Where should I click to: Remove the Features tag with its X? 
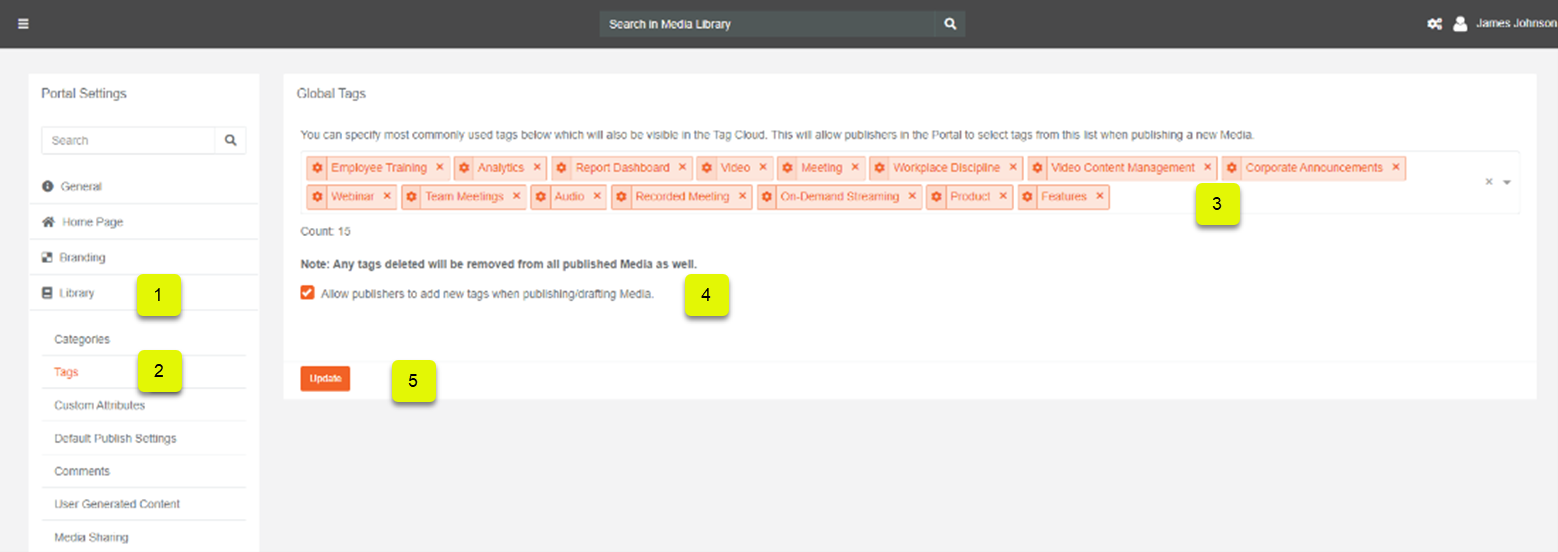[x=1100, y=197]
